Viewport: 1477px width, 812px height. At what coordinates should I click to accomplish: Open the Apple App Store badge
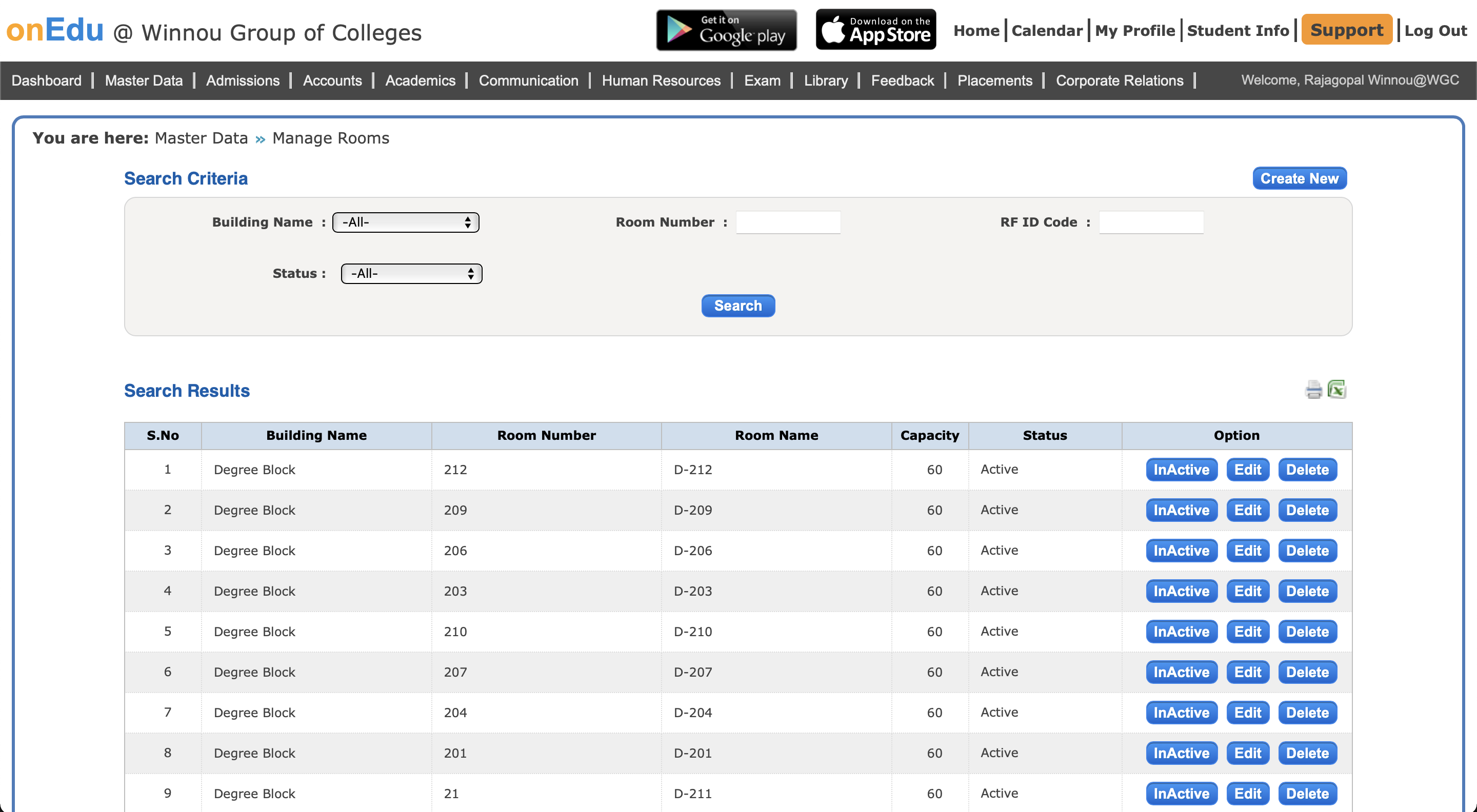pos(875,30)
